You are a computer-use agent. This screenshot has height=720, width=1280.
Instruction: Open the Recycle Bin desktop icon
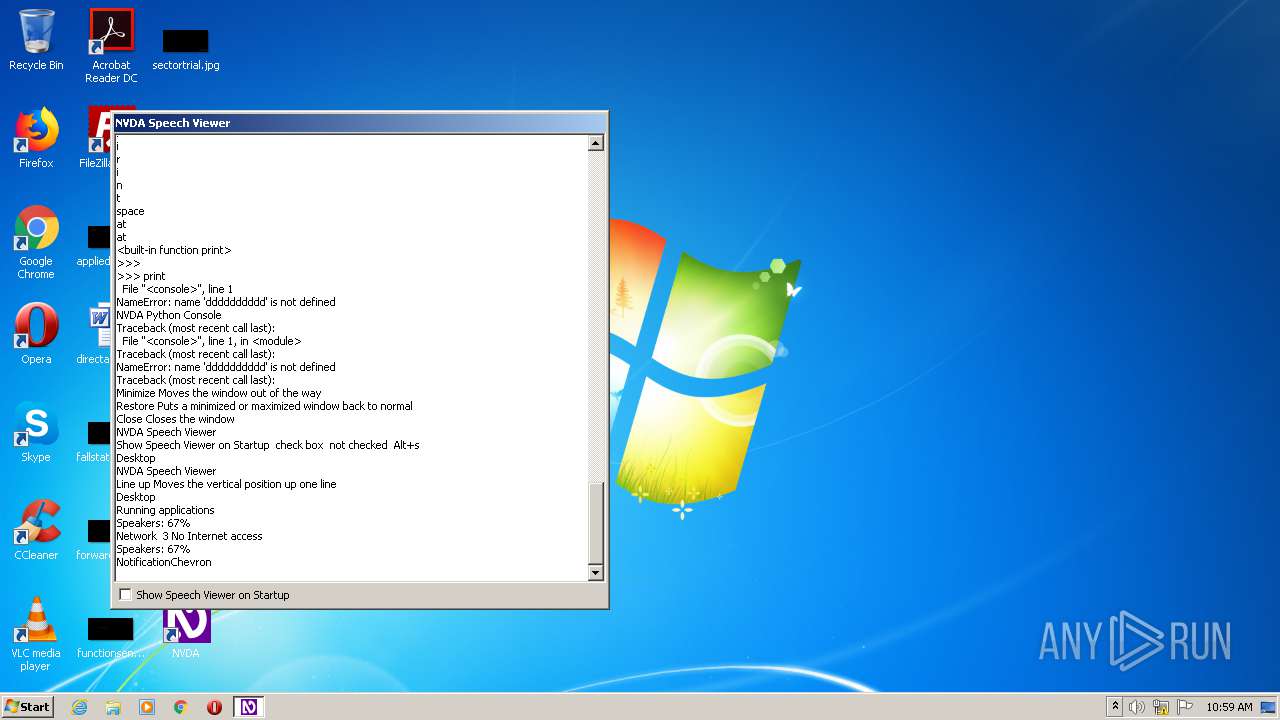click(x=36, y=40)
